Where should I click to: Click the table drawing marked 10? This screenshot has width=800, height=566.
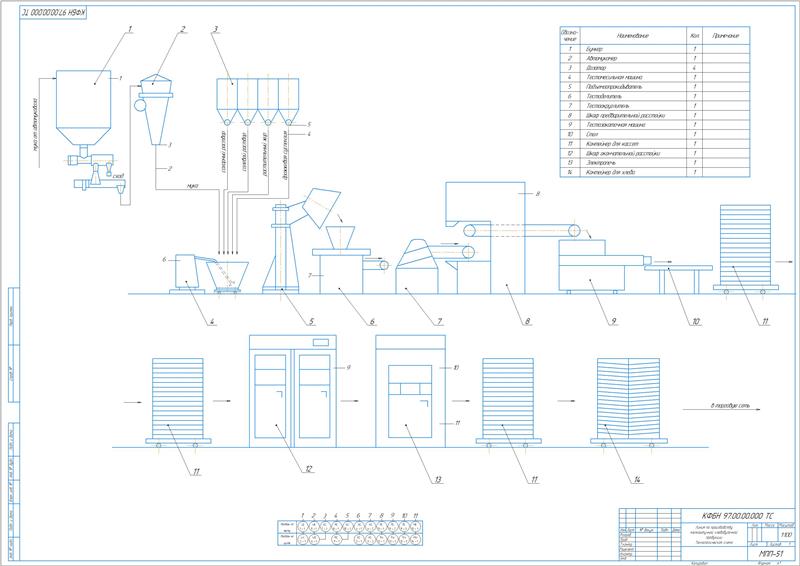point(679,279)
